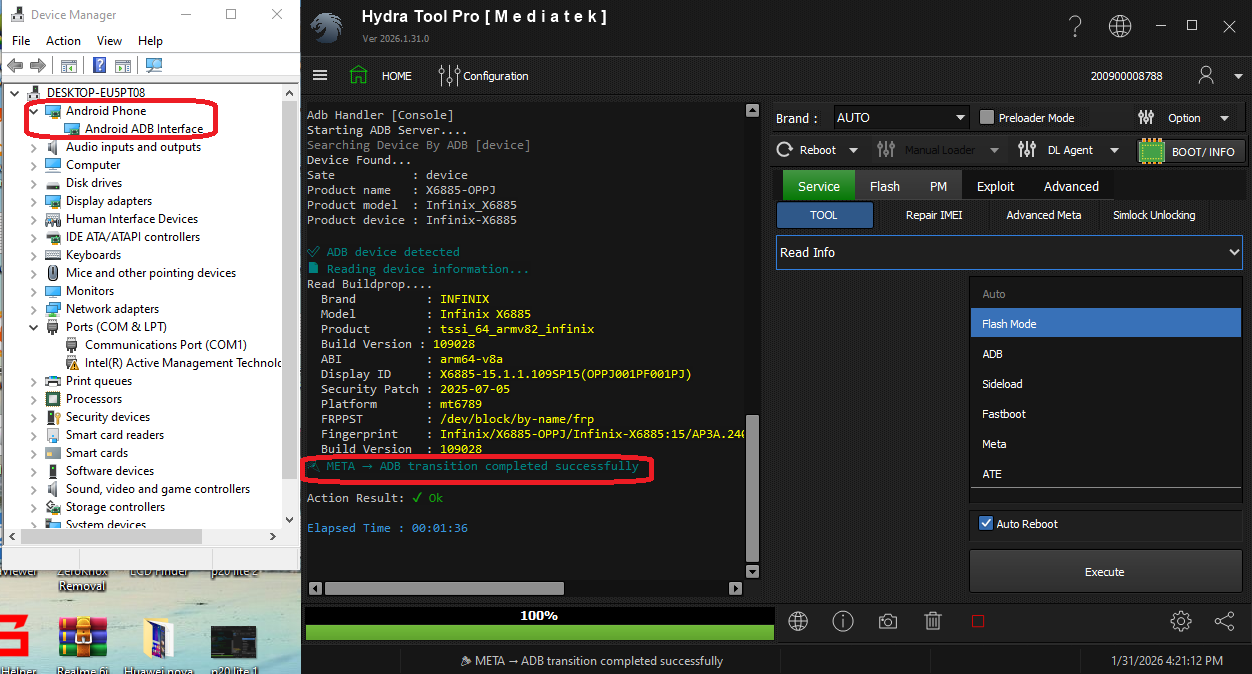Switch to the Flash tab
1252x674 pixels.
click(885, 186)
